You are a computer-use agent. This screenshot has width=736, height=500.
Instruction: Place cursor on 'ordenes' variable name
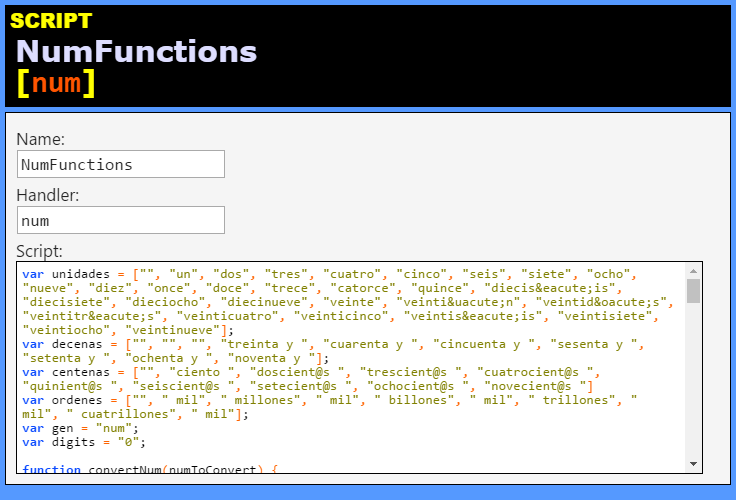point(77,400)
